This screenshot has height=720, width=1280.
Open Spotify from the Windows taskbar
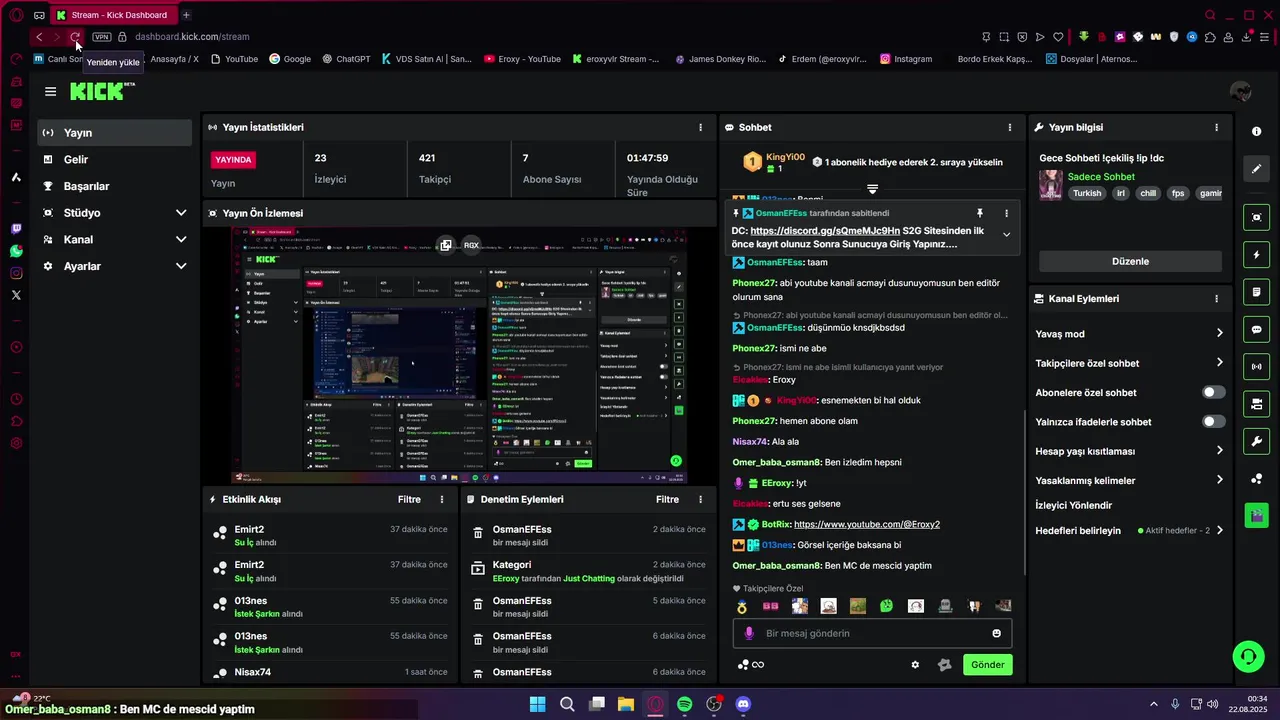[684, 704]
